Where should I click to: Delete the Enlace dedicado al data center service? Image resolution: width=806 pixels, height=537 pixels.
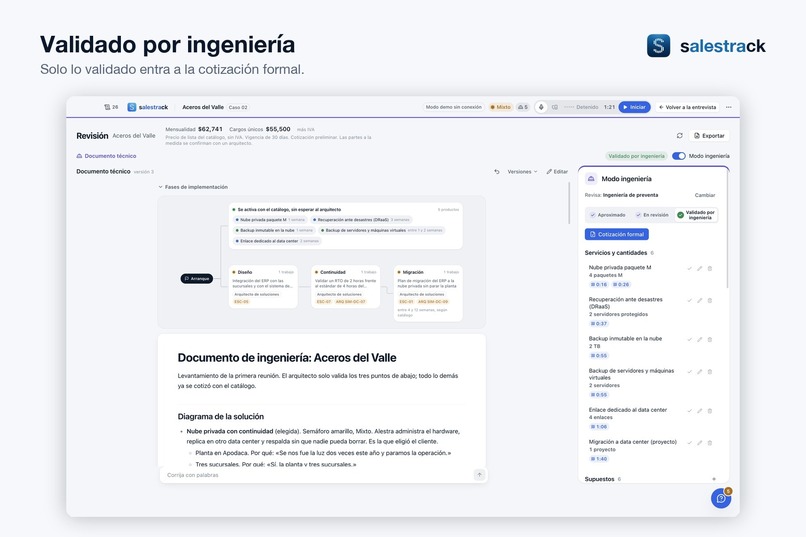coord(710,411)
